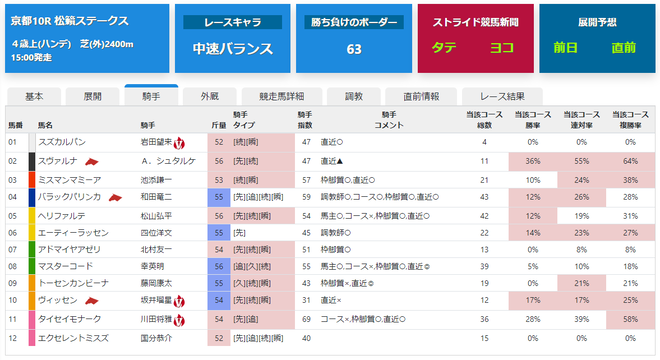
Task: Click red frame color swatch for ミスマンマミーア
Action: (x=32, y=180)
